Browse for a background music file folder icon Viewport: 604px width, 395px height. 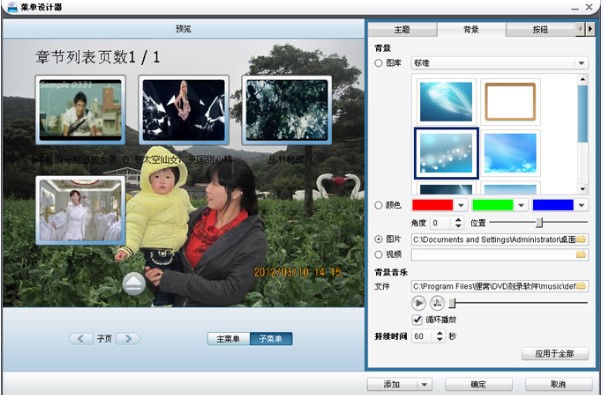(x=581, y=286)
